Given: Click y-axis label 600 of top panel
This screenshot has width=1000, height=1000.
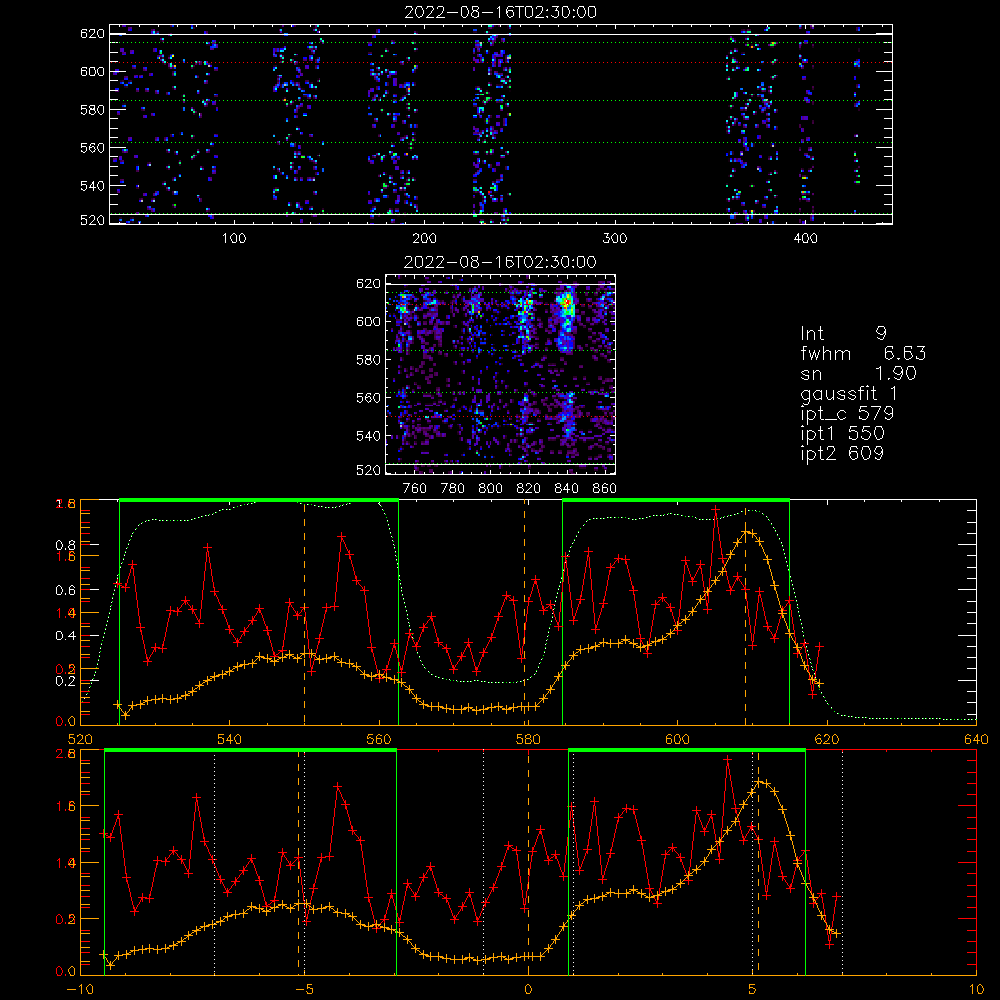Looking at the screenshot, I should (x=92, y=71).
